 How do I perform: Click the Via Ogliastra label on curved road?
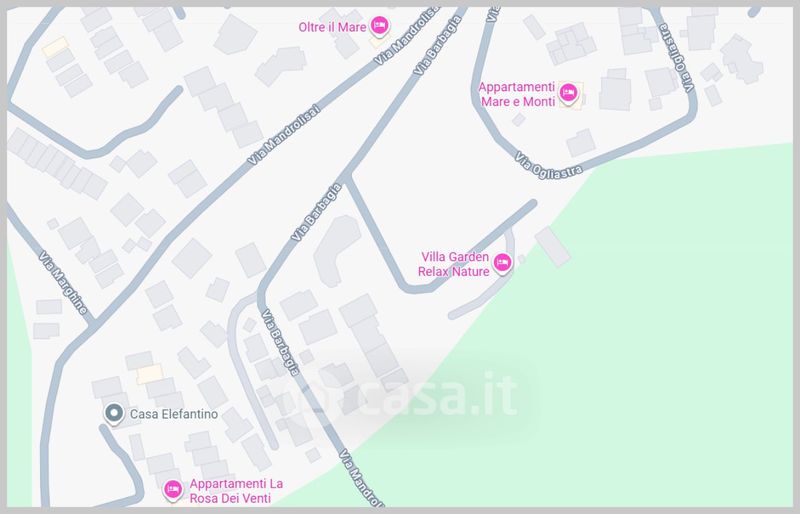[x=548, y=166]
